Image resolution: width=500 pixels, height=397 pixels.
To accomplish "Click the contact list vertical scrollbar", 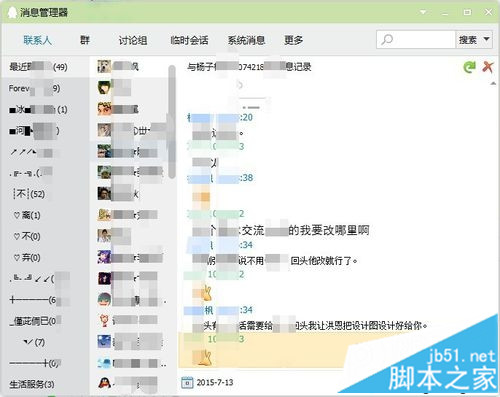I will (172, 122).
